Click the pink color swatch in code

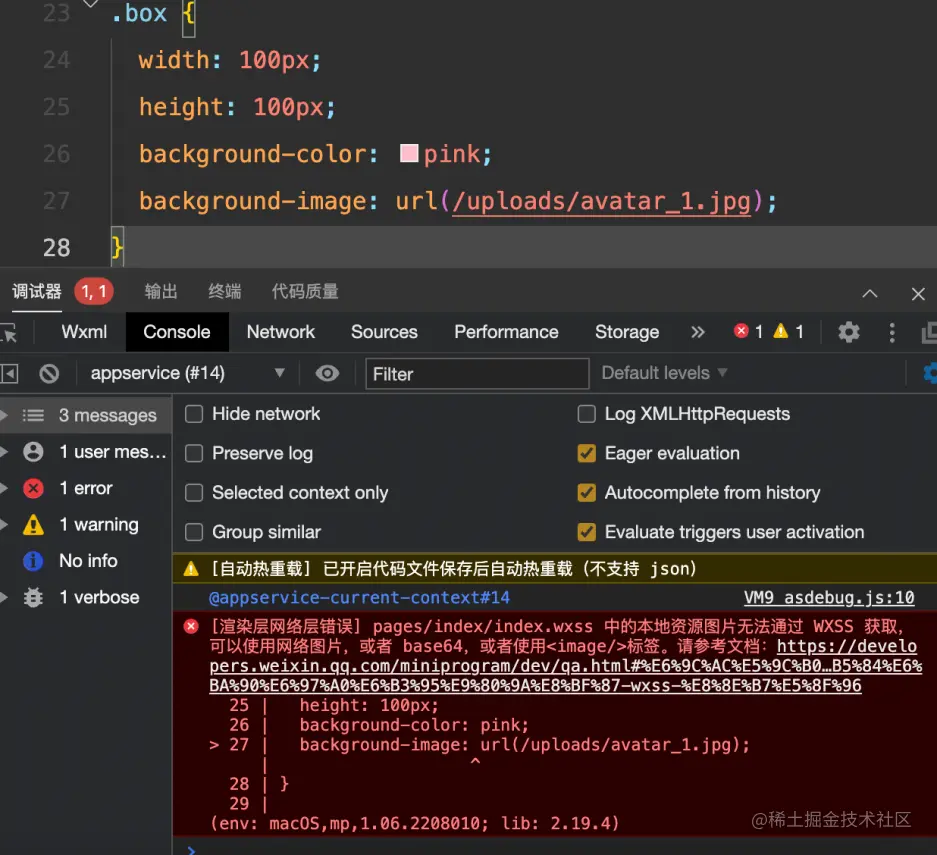tap(409, 154)
